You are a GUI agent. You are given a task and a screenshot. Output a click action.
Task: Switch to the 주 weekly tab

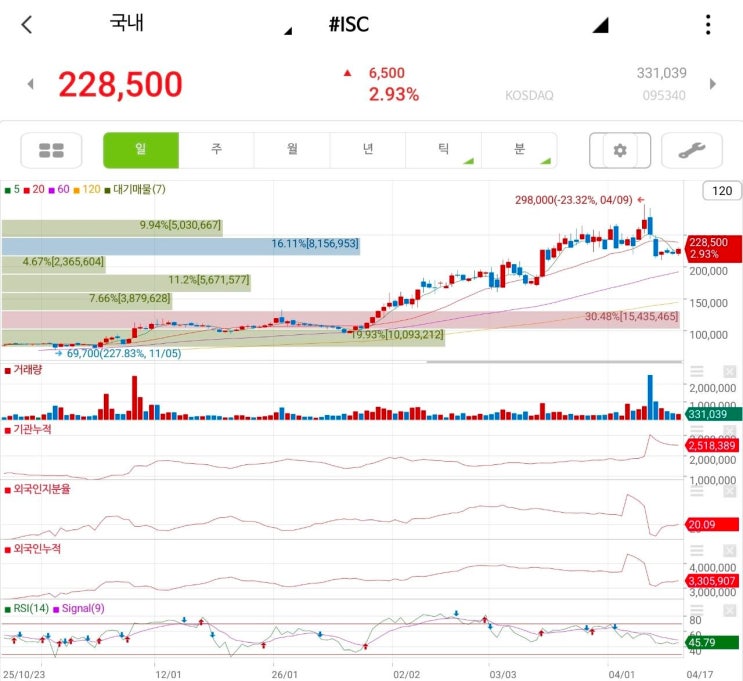click(x=216, y=150)
